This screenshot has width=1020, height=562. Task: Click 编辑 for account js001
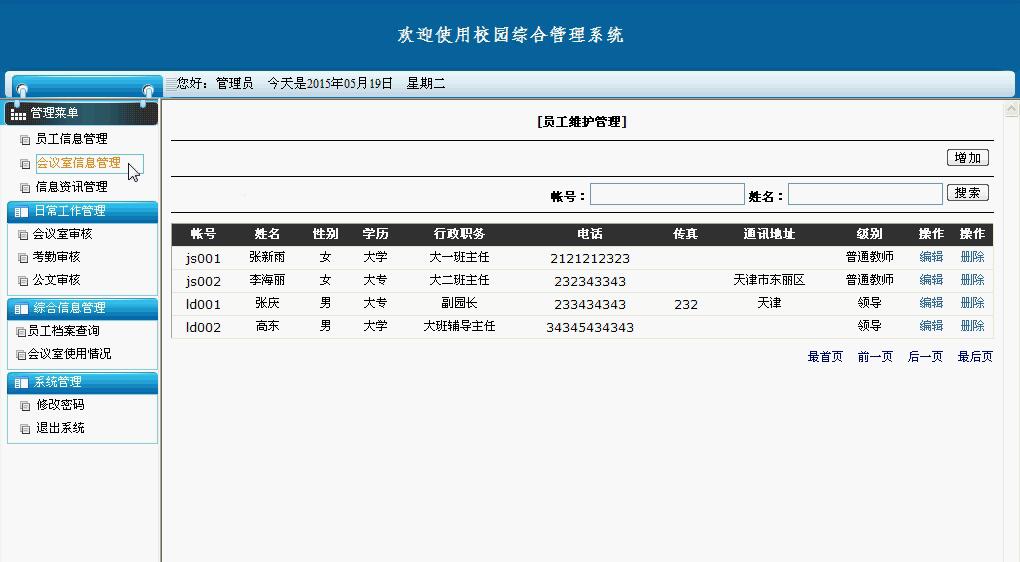931,257
